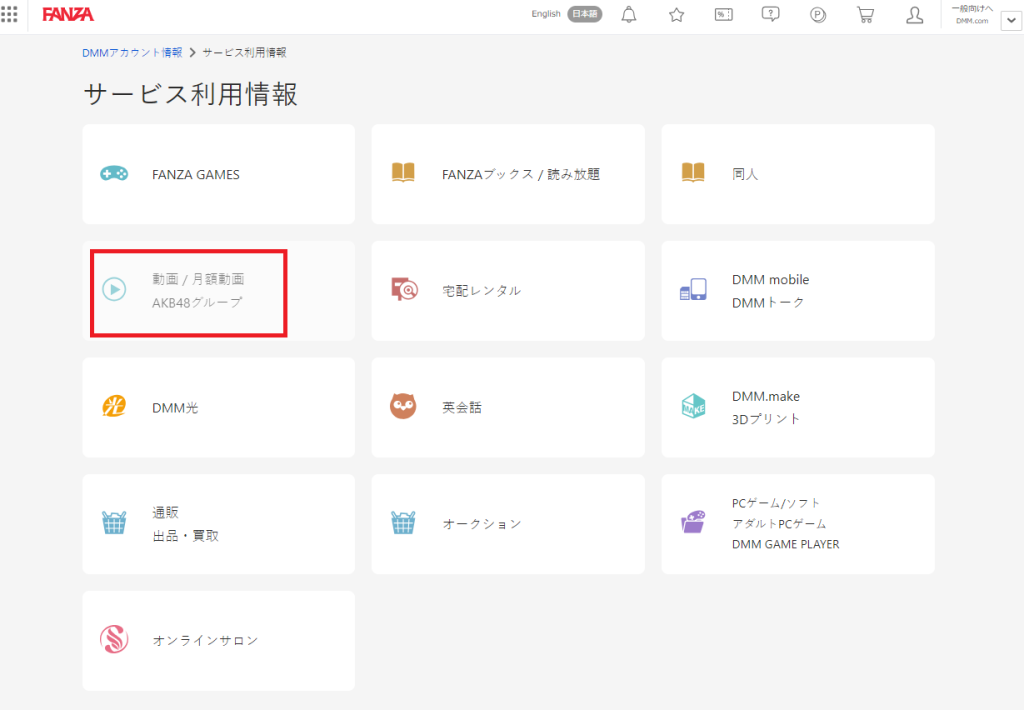The image size is (1024, 710).
Task: Check DMM points via the P icon
Action: pos(818,15)
